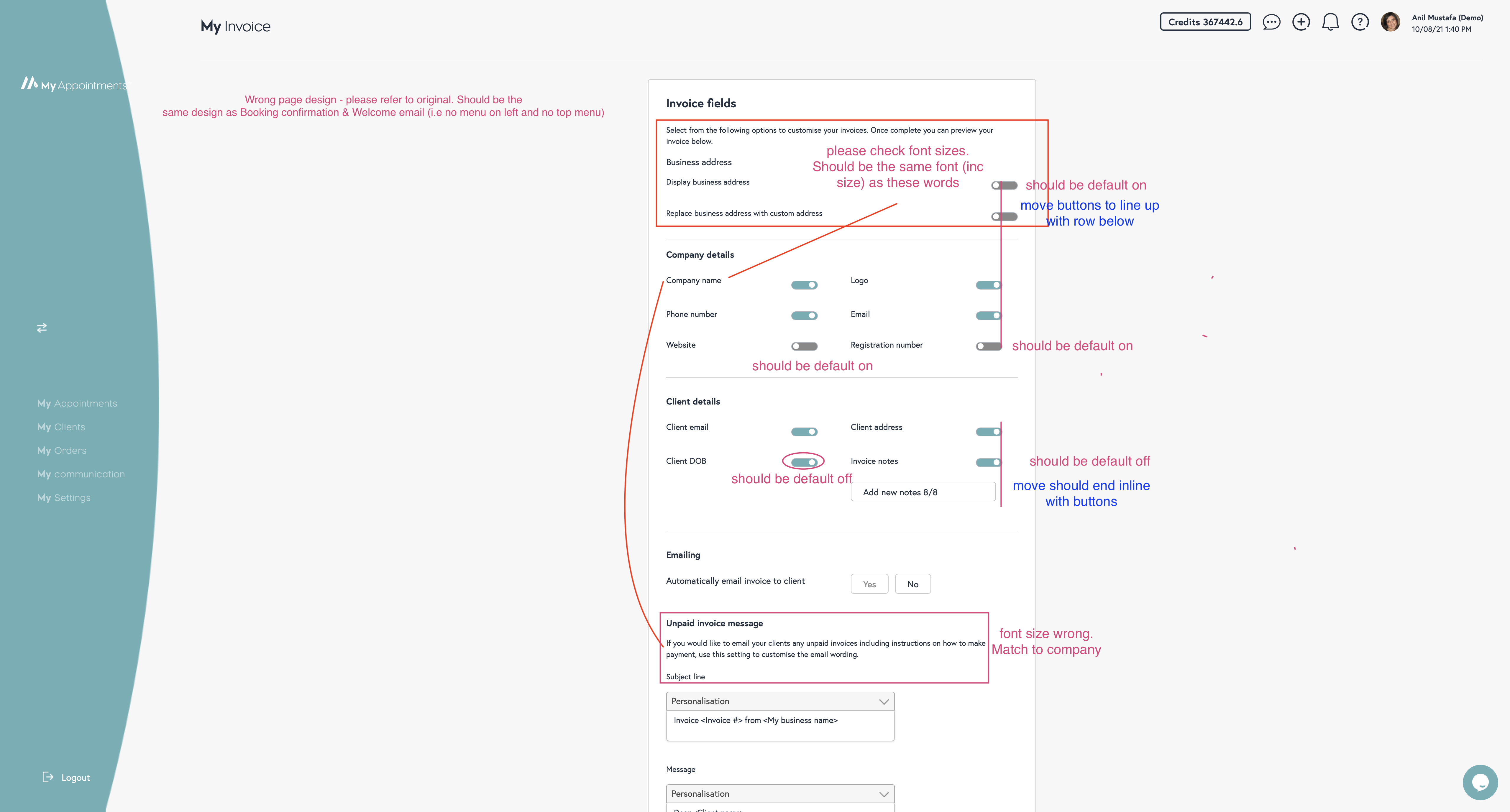Select Yes for automatic invoice emailing

869,584
